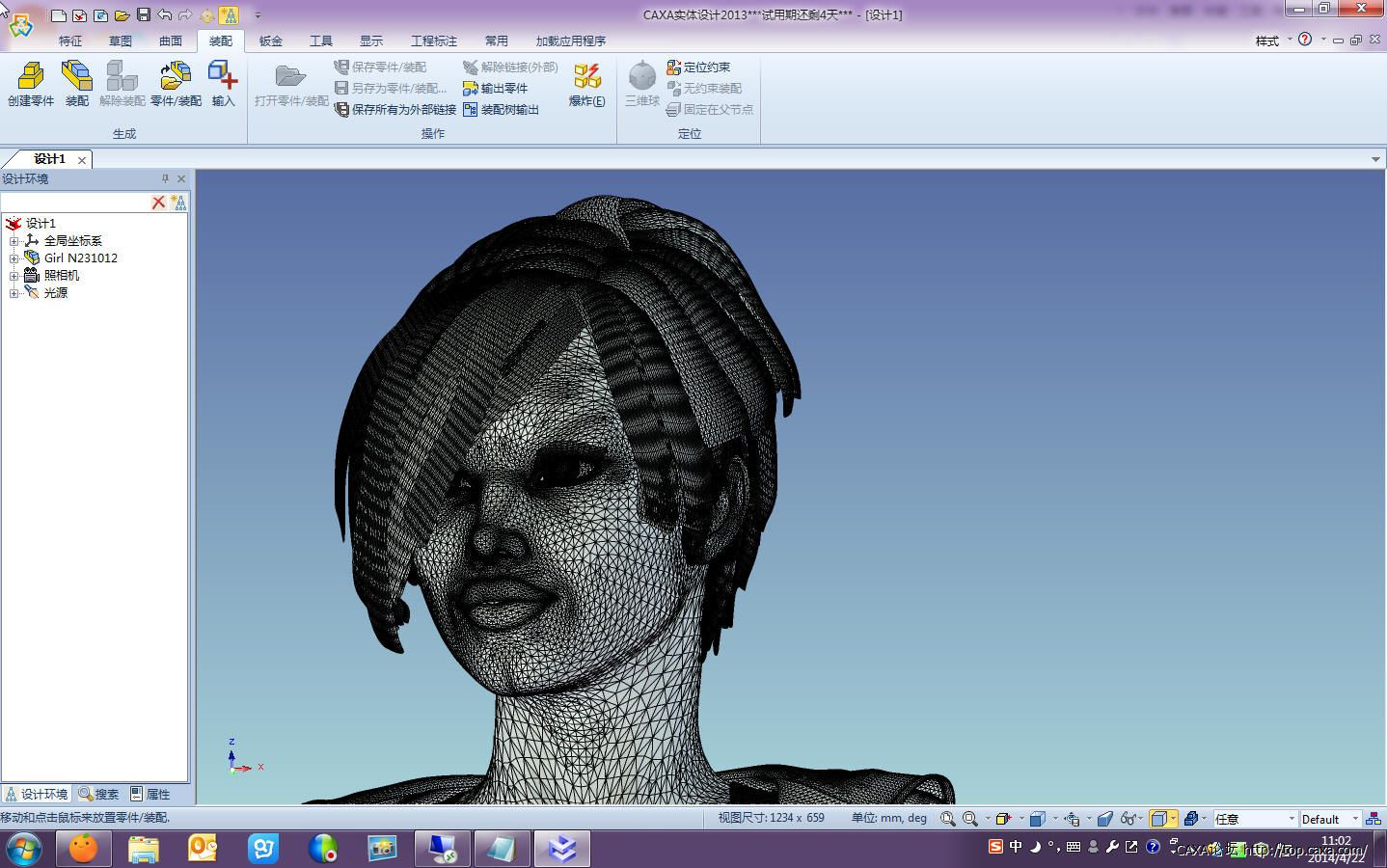Open the 显示 ribbon tab
Screen dimensions: 1387x868
[371, 41]
